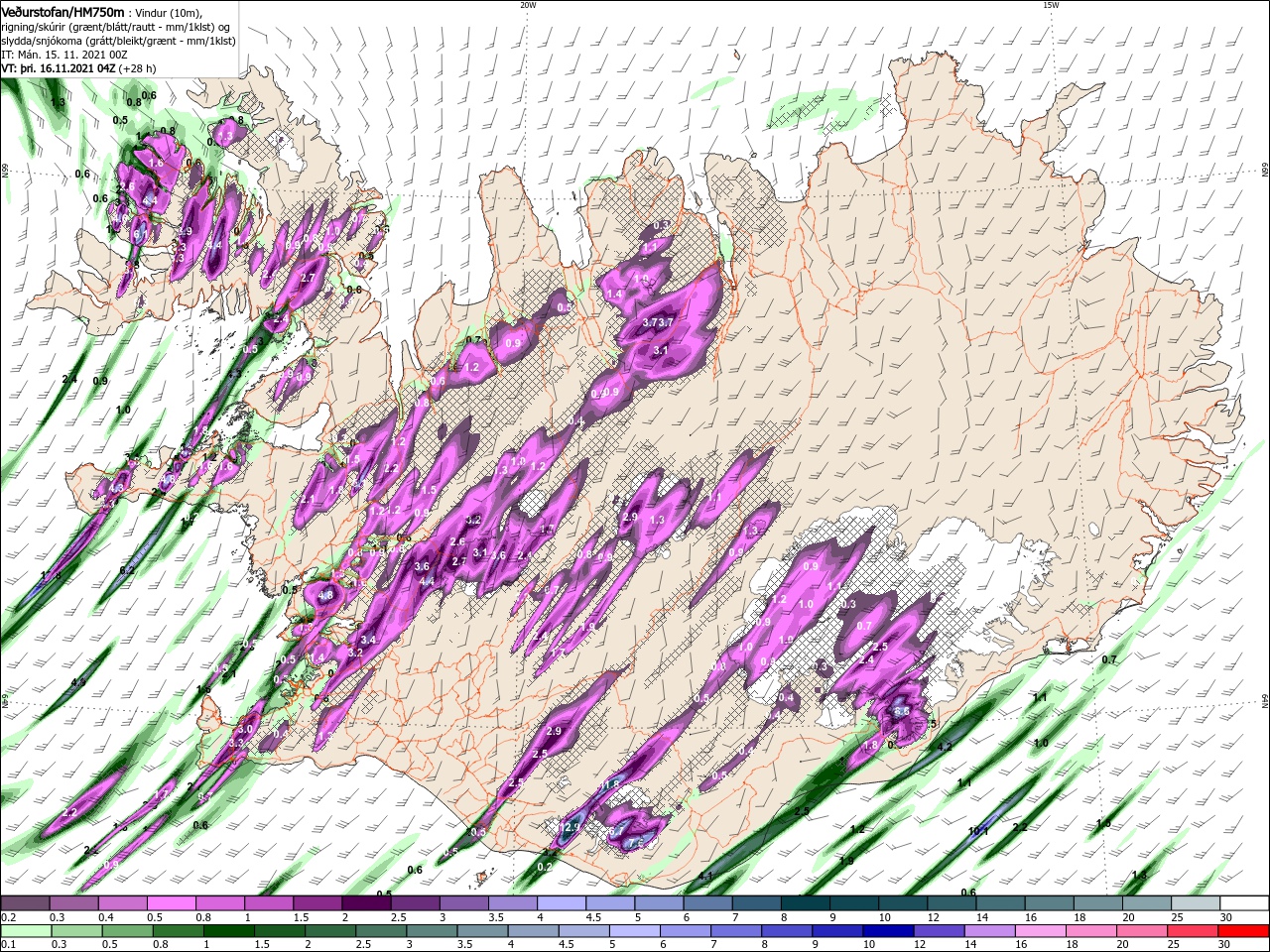Click the grey-purple 0.2–0.3 snow legend swatch
This screenshot has height=952, width=1270.
click(25, 903)
